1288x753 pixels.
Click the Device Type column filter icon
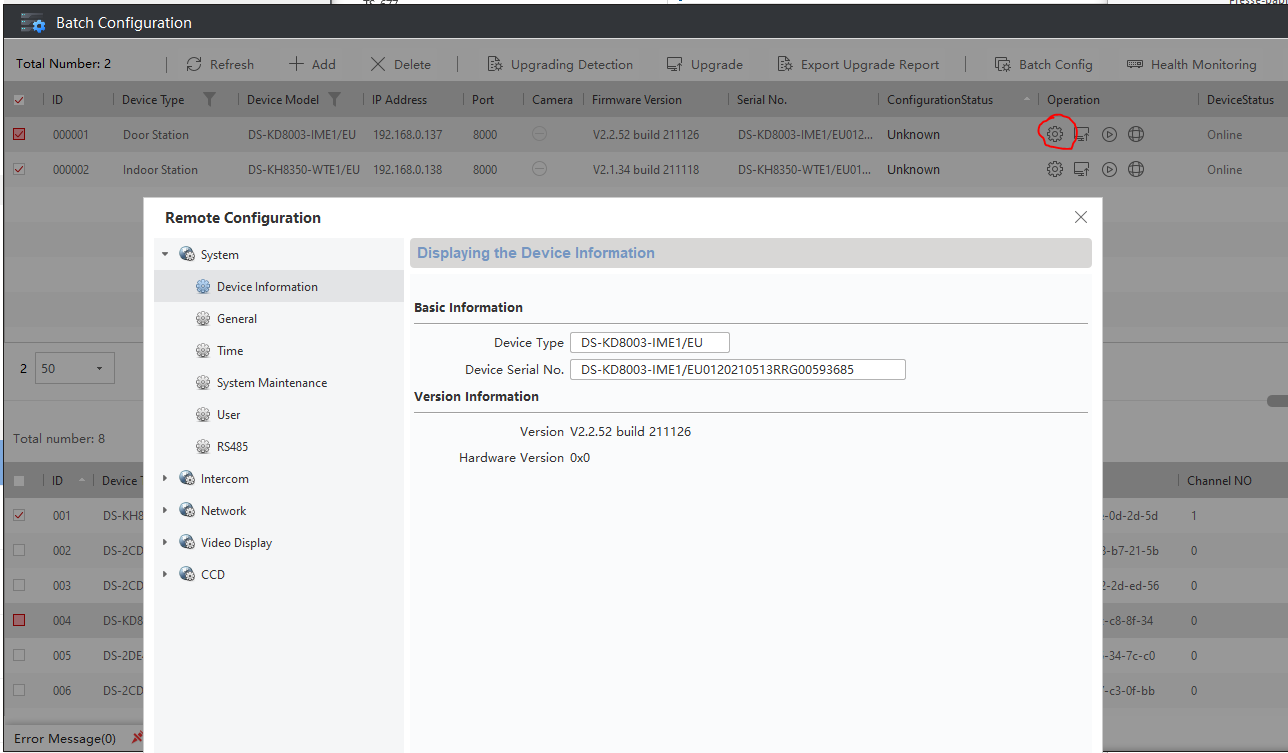point(209,99)
